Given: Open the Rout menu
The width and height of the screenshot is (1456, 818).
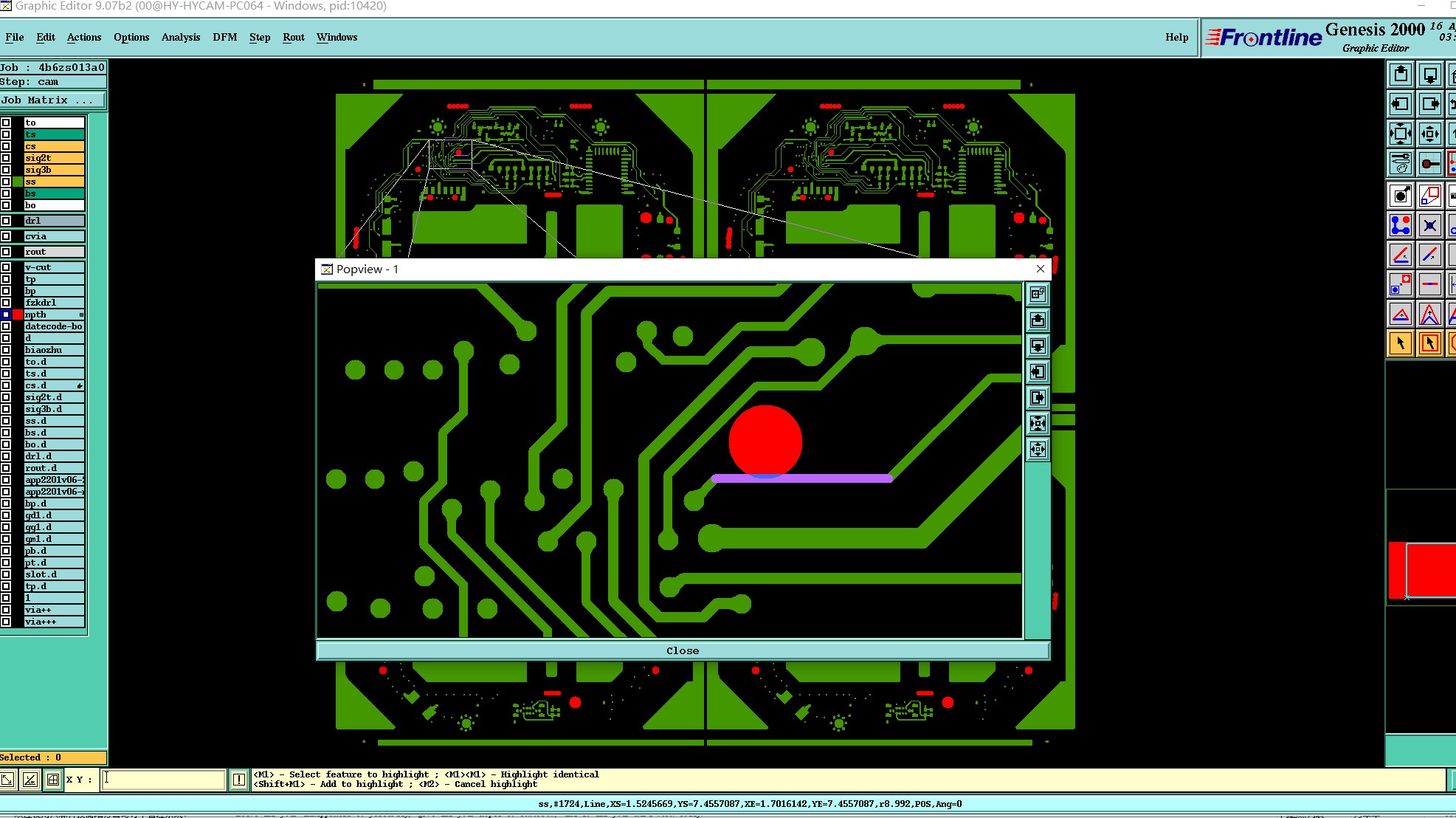Looking at the screenshot, I should 293,37.
